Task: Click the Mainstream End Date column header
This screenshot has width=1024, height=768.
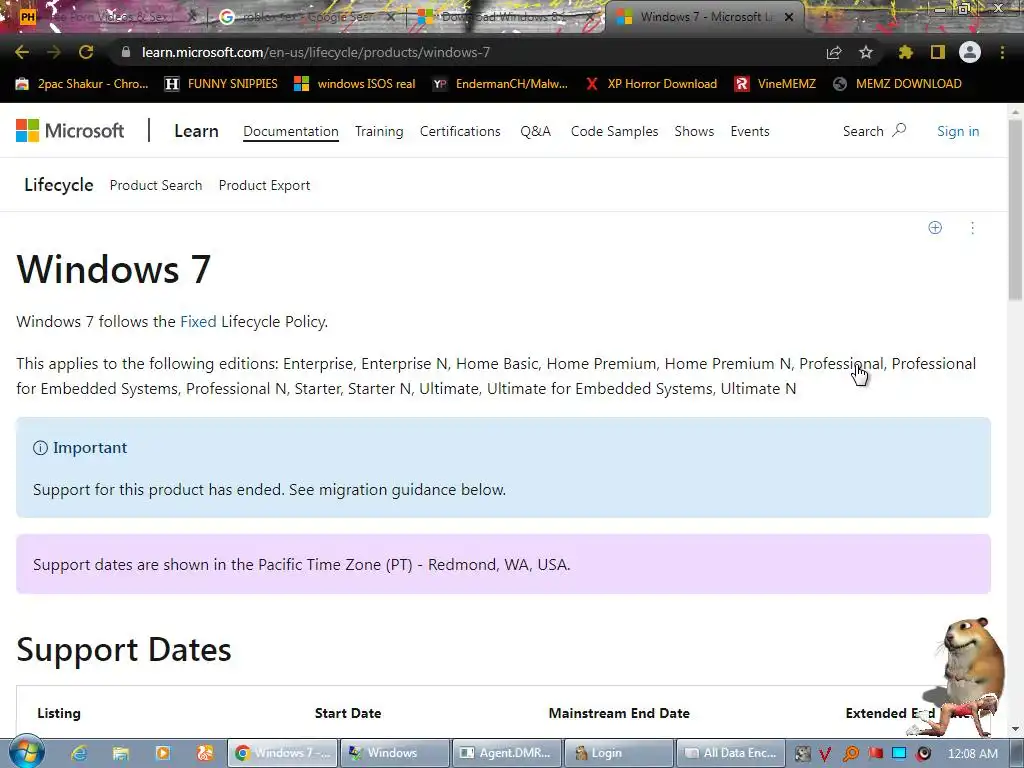Action: (619, 713)
